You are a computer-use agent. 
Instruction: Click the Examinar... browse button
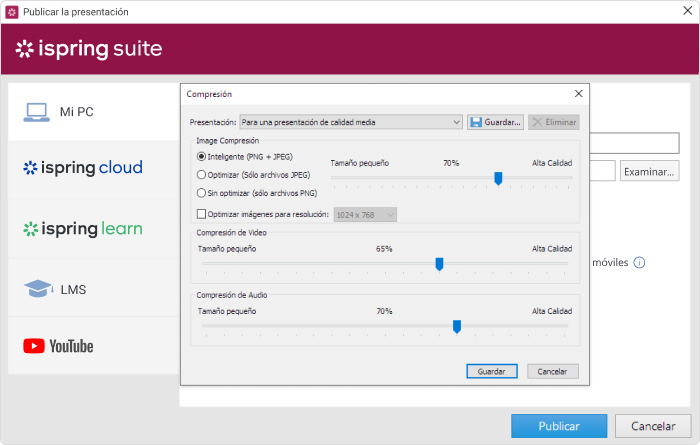coord(650,171)
